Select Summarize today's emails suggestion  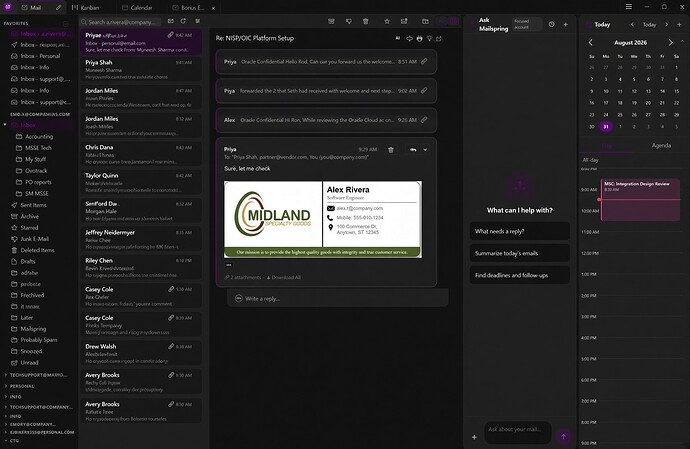pyautogui.click(x=520, y=253)
